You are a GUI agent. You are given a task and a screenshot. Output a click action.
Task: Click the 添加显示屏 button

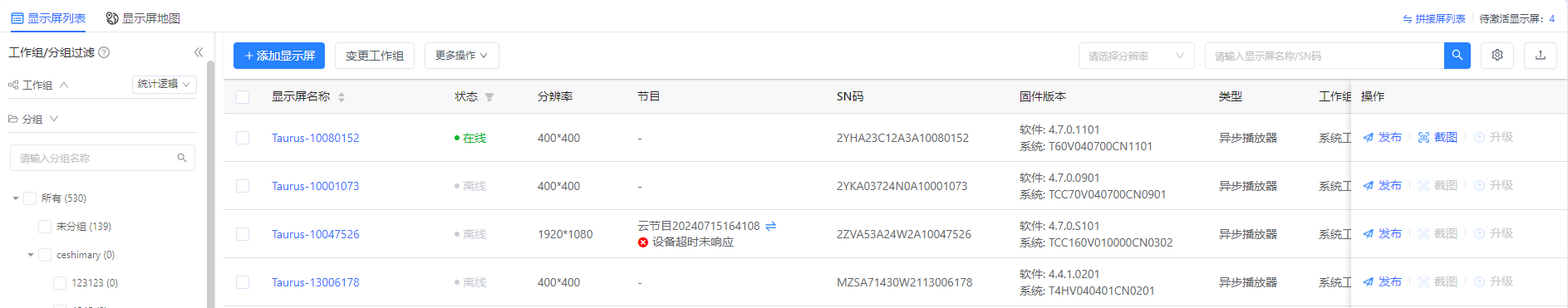coord(279,56)
